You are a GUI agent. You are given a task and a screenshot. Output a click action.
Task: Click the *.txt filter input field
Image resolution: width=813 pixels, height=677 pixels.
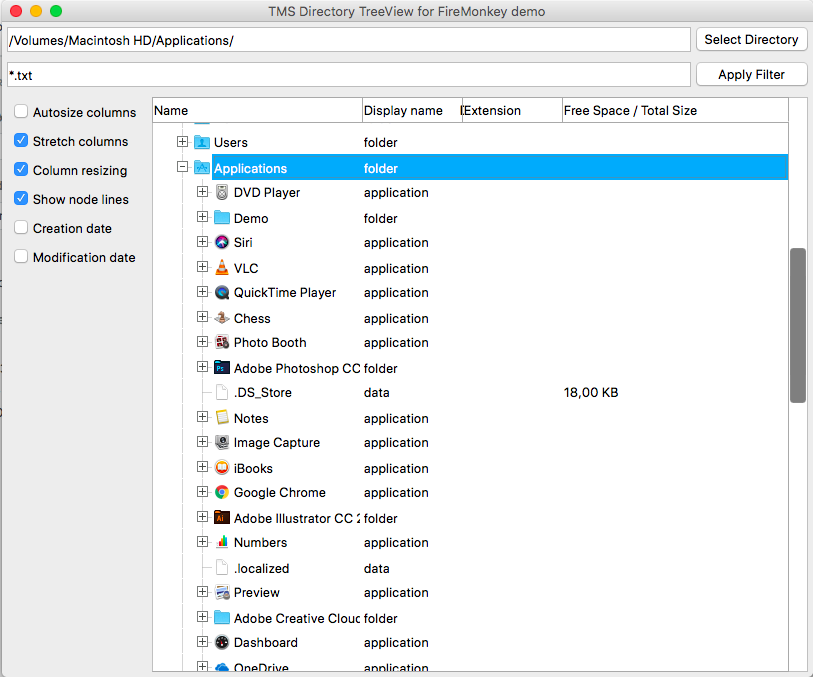pos(348,75)
